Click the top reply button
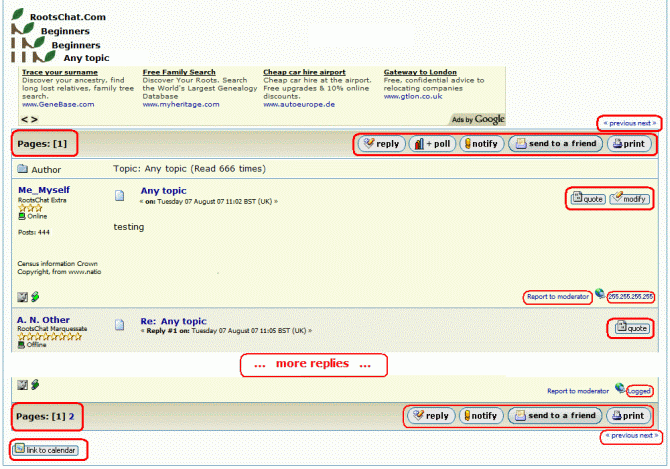Viewport: 670px width, 469px height. (x=381, y=144)
